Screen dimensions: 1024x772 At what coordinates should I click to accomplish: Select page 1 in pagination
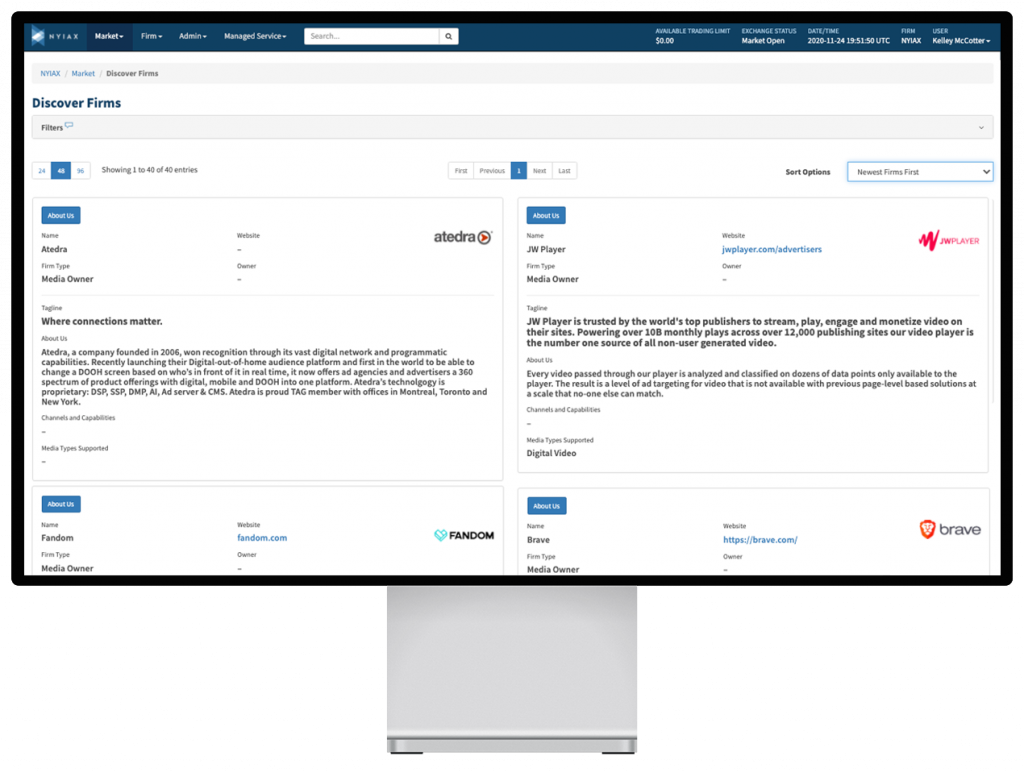[x=519, y=170]
